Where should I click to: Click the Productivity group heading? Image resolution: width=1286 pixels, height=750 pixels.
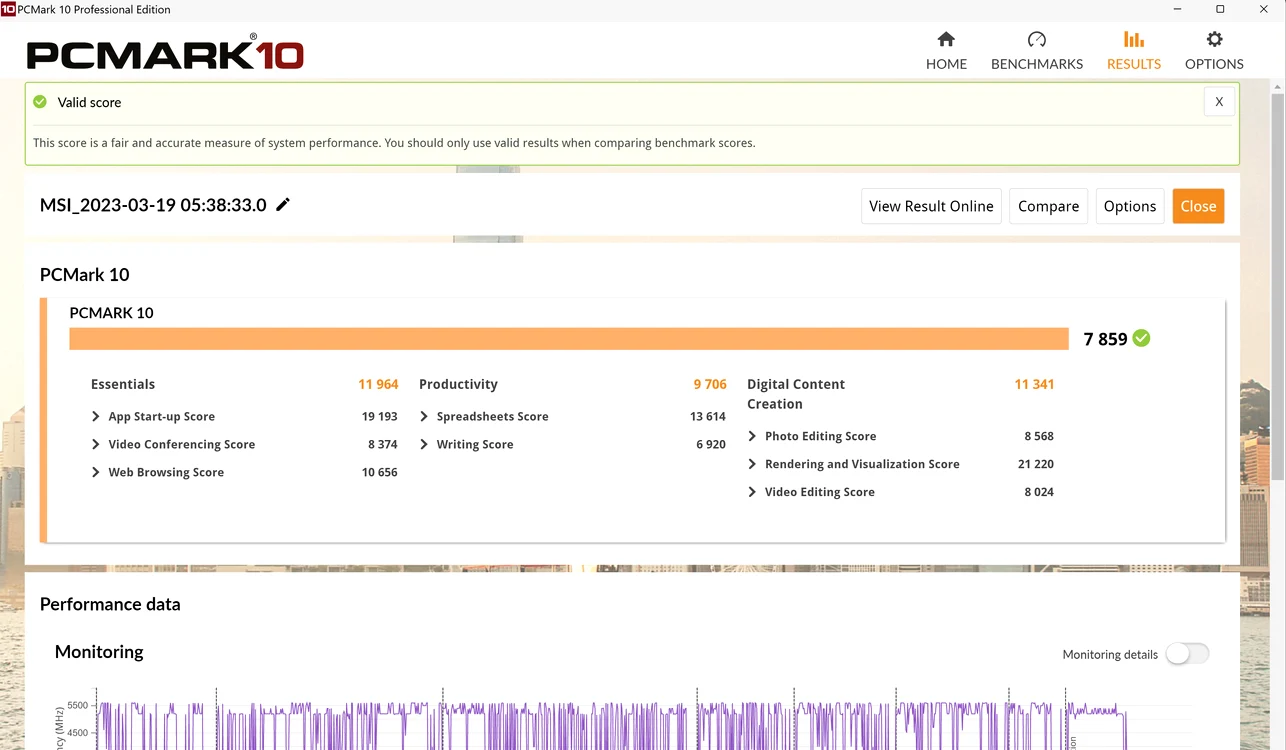click(x=458, y=384)
